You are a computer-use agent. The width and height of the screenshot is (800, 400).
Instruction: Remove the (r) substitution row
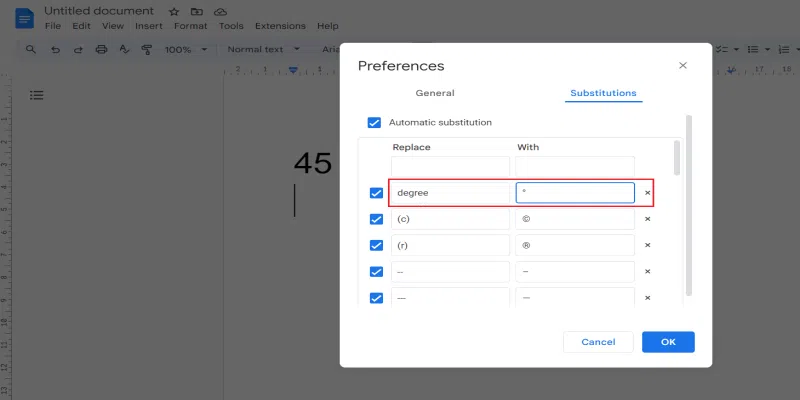(x=647, y=245)
